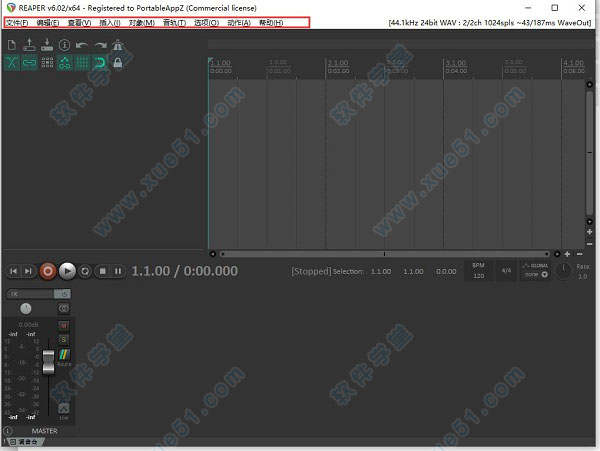
Task: Click horizontal zoom-out minus button
Action: 580,254
